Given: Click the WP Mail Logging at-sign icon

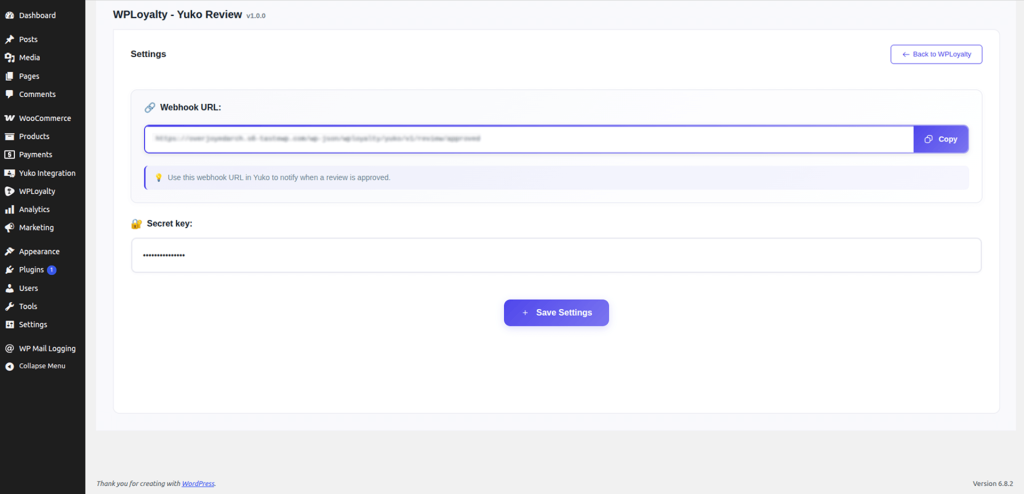Looking at the screenshot, I should click(9, 348).
